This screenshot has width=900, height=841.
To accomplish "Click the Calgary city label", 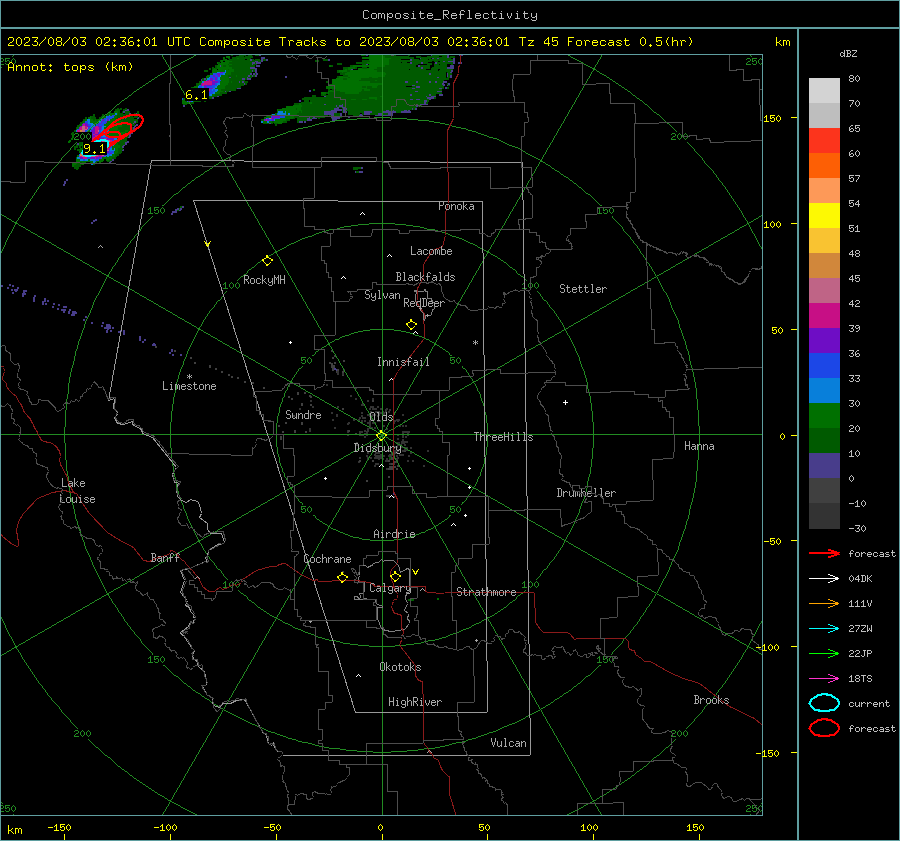I will click(x=390, y=588).
